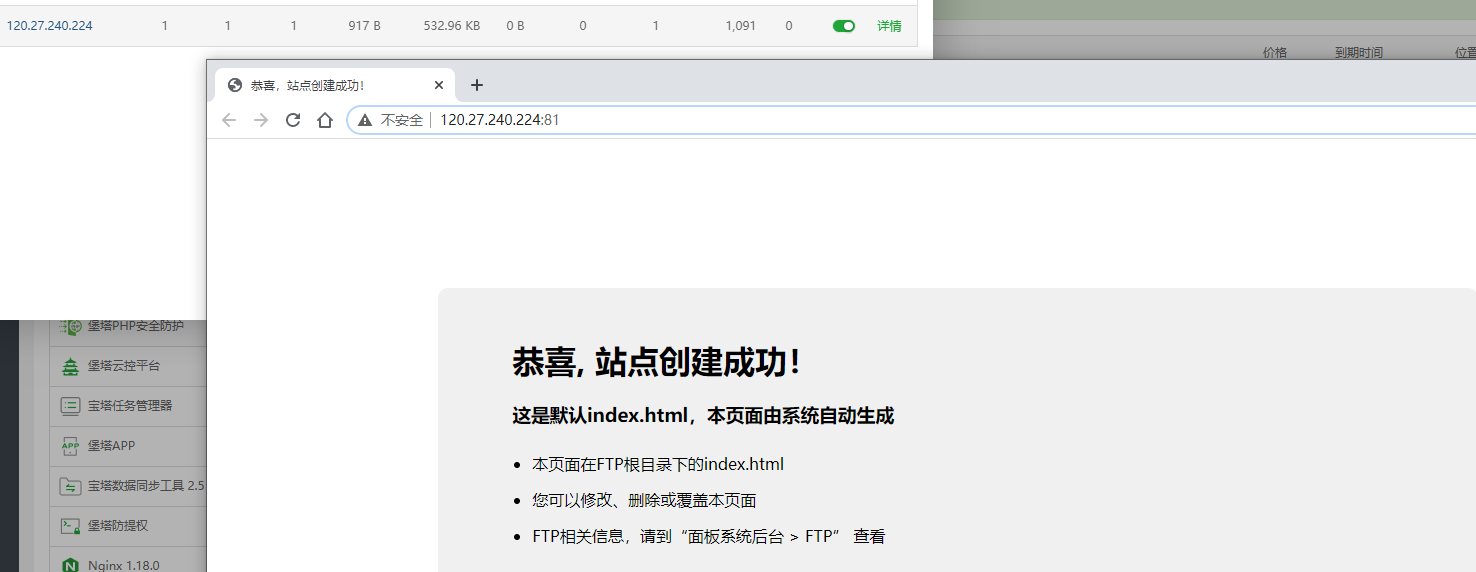
Task: Click the 堡塔APP icon
Action: coord(70,446)
